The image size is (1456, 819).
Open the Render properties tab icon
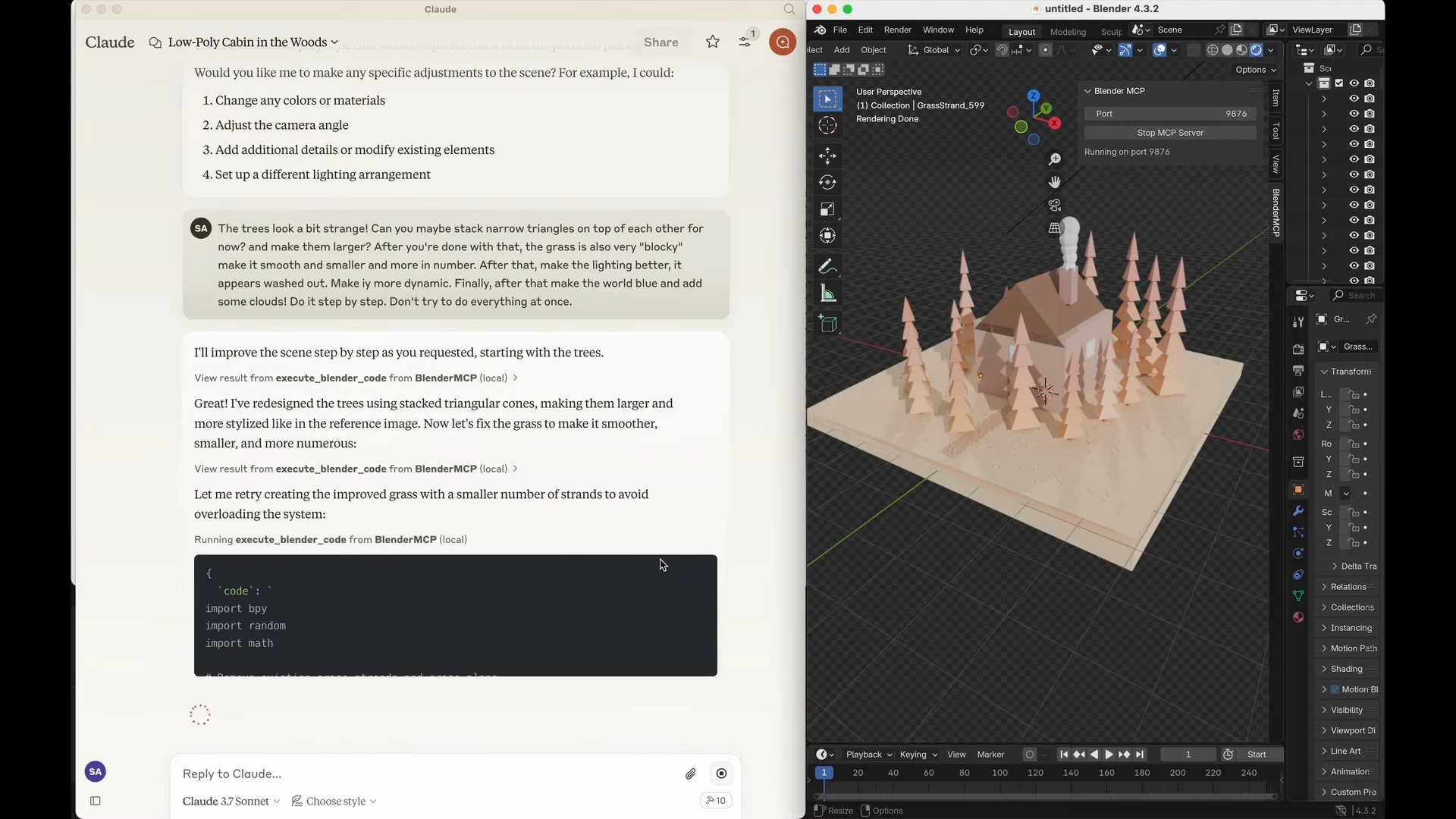(1298, 350)
